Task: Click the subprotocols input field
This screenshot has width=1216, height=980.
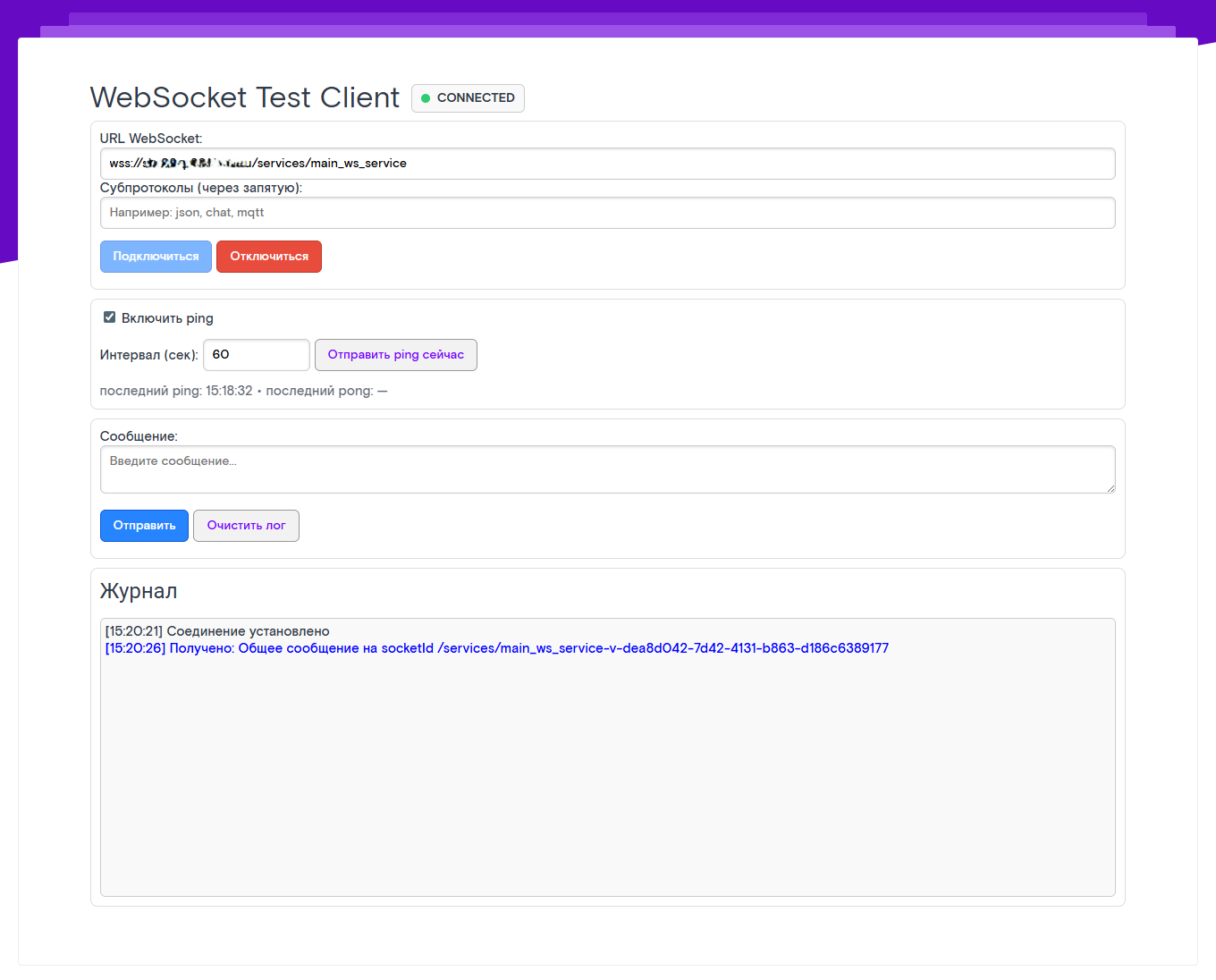Action: coord(607,213)
